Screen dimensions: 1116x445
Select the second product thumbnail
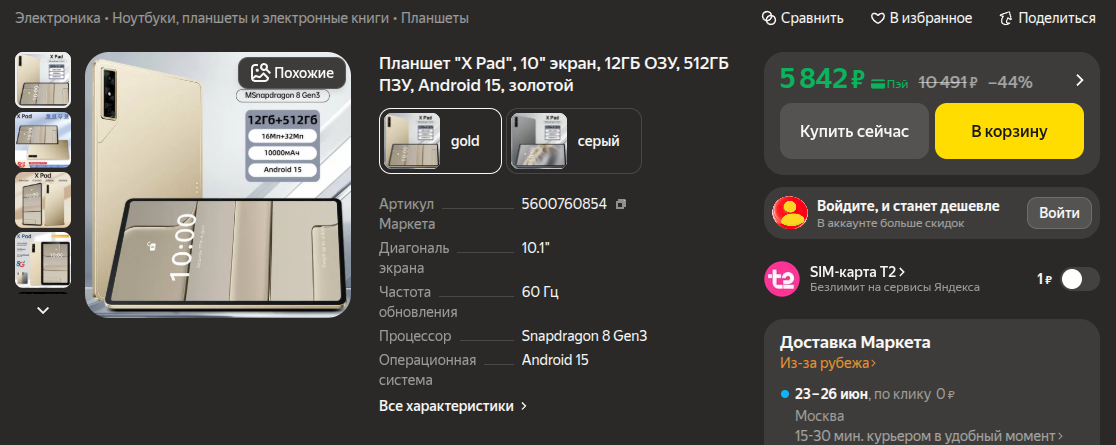click(x=43, y=140)
